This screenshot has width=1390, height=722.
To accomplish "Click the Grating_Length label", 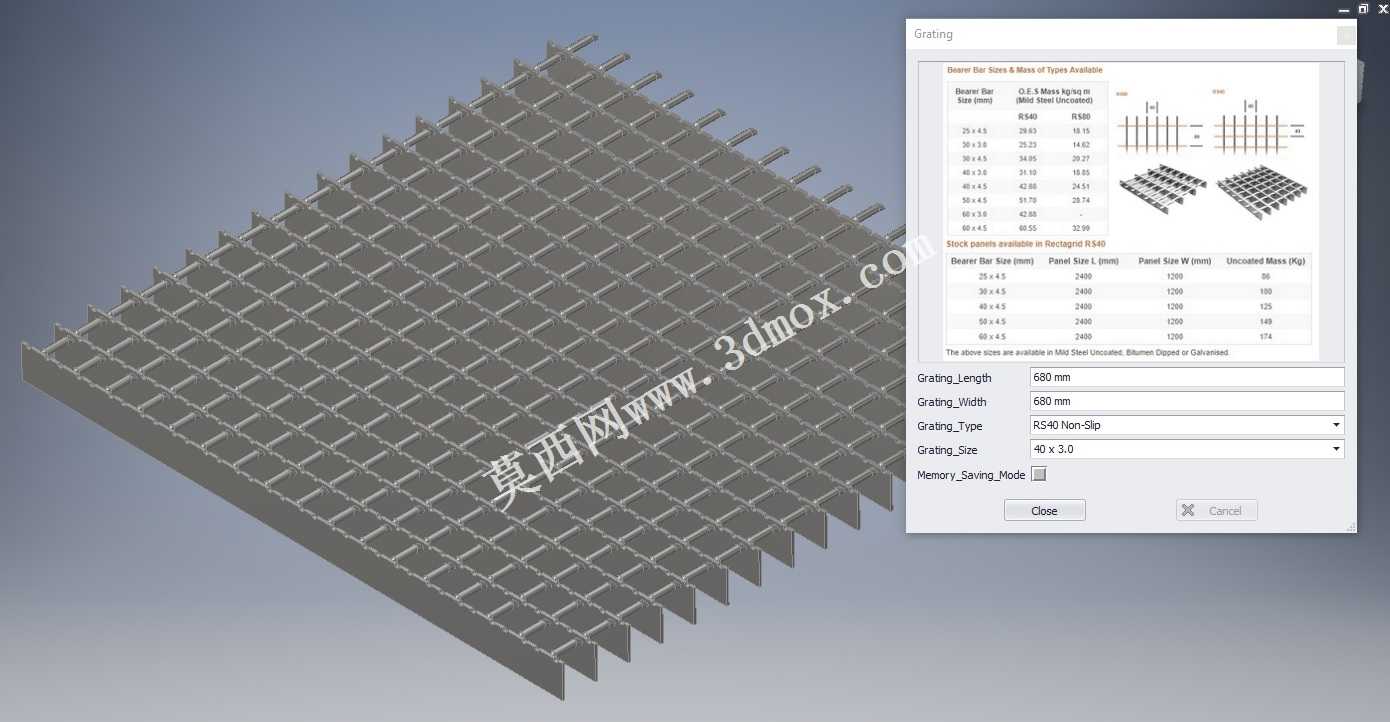I will click(954, 378).
